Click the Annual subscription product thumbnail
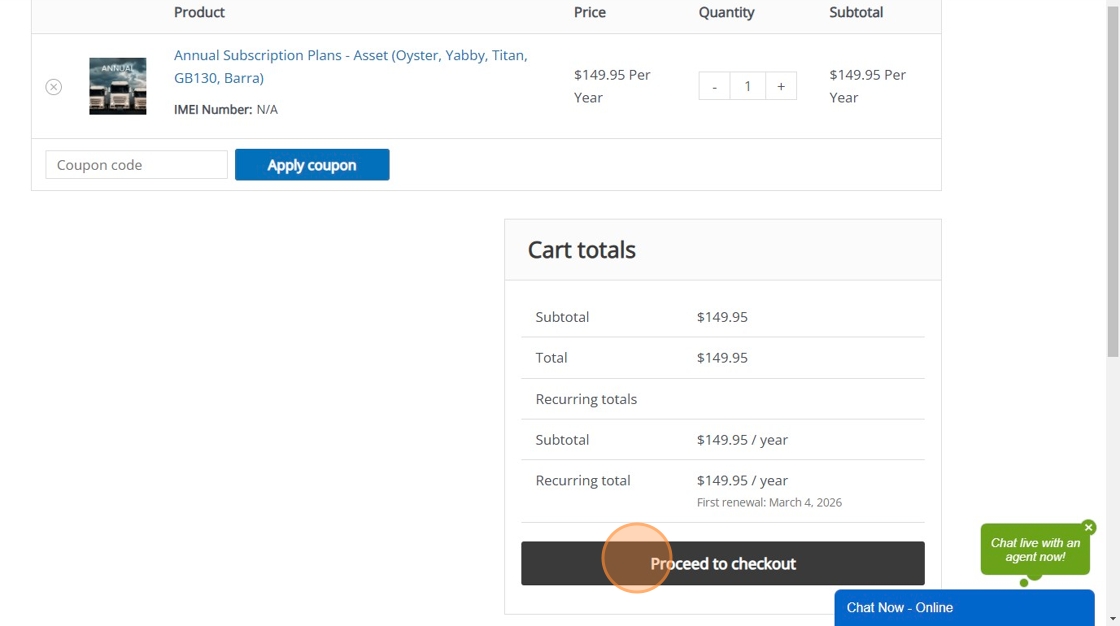This screenshot has width=1120, height=626. pos(118,86)
